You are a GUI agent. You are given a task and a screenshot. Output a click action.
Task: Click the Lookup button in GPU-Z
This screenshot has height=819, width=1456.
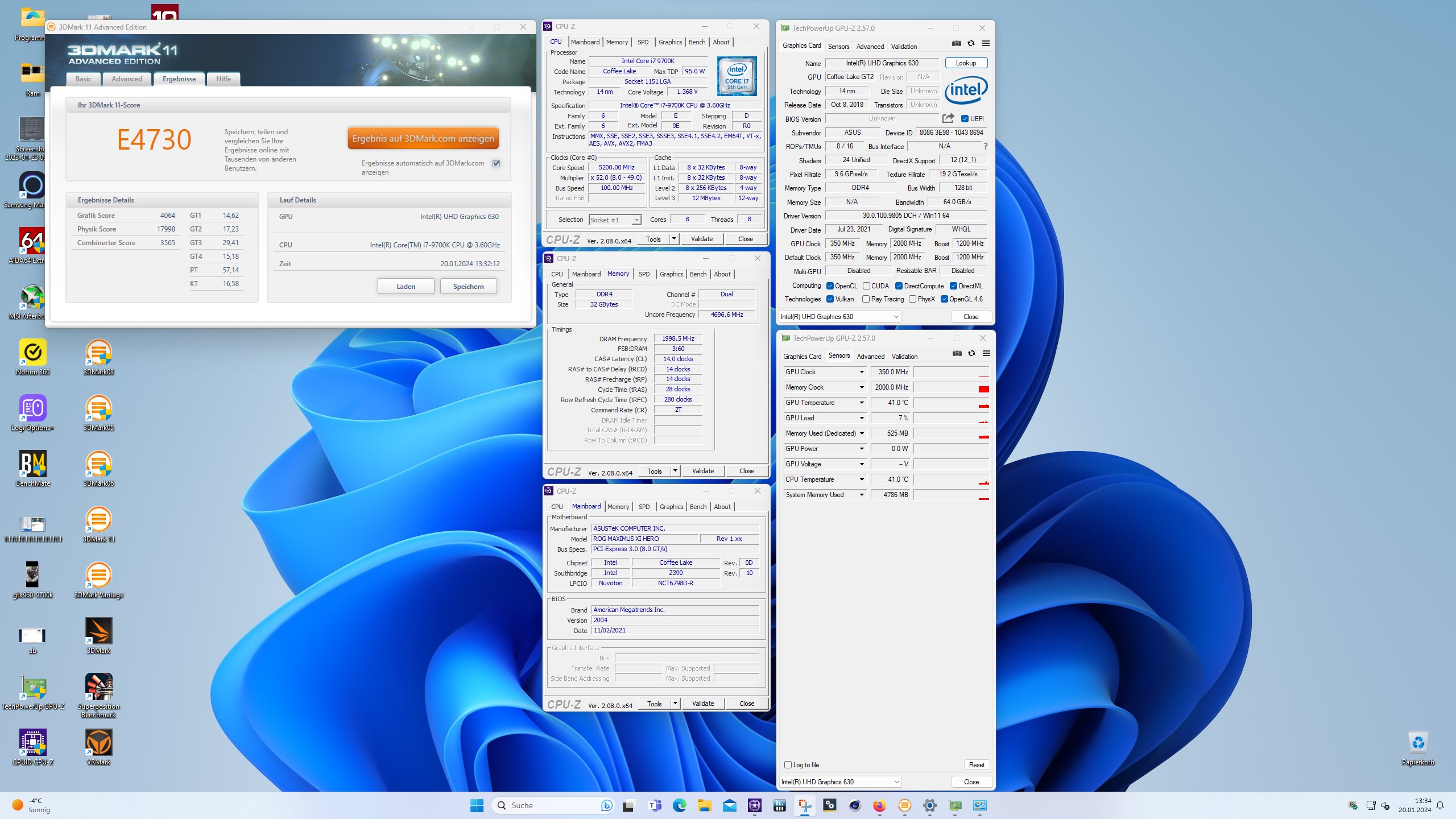point(966,63)
